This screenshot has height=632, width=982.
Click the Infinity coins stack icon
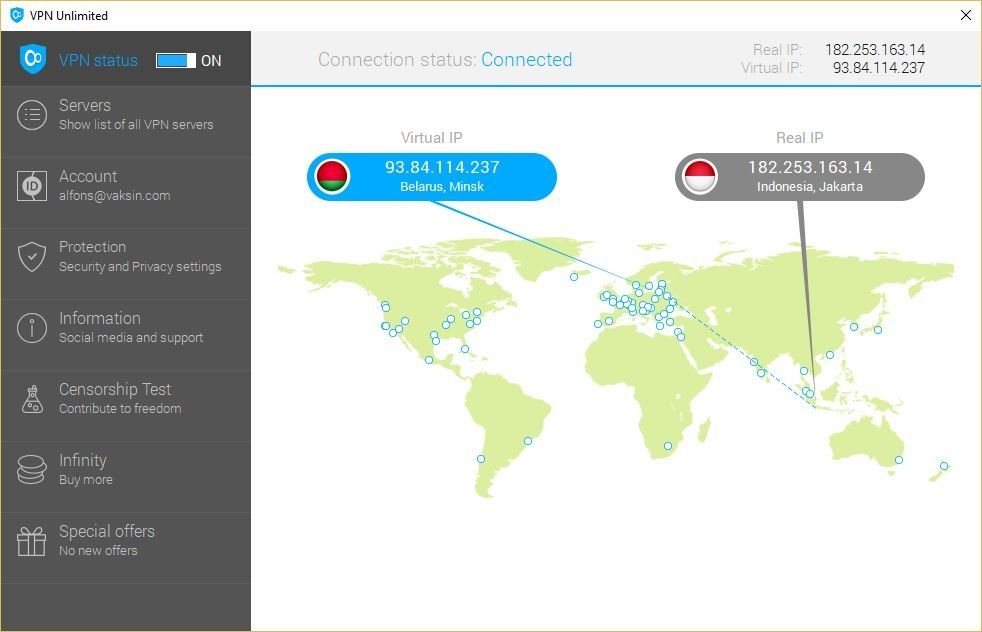[x=32, y=470]
